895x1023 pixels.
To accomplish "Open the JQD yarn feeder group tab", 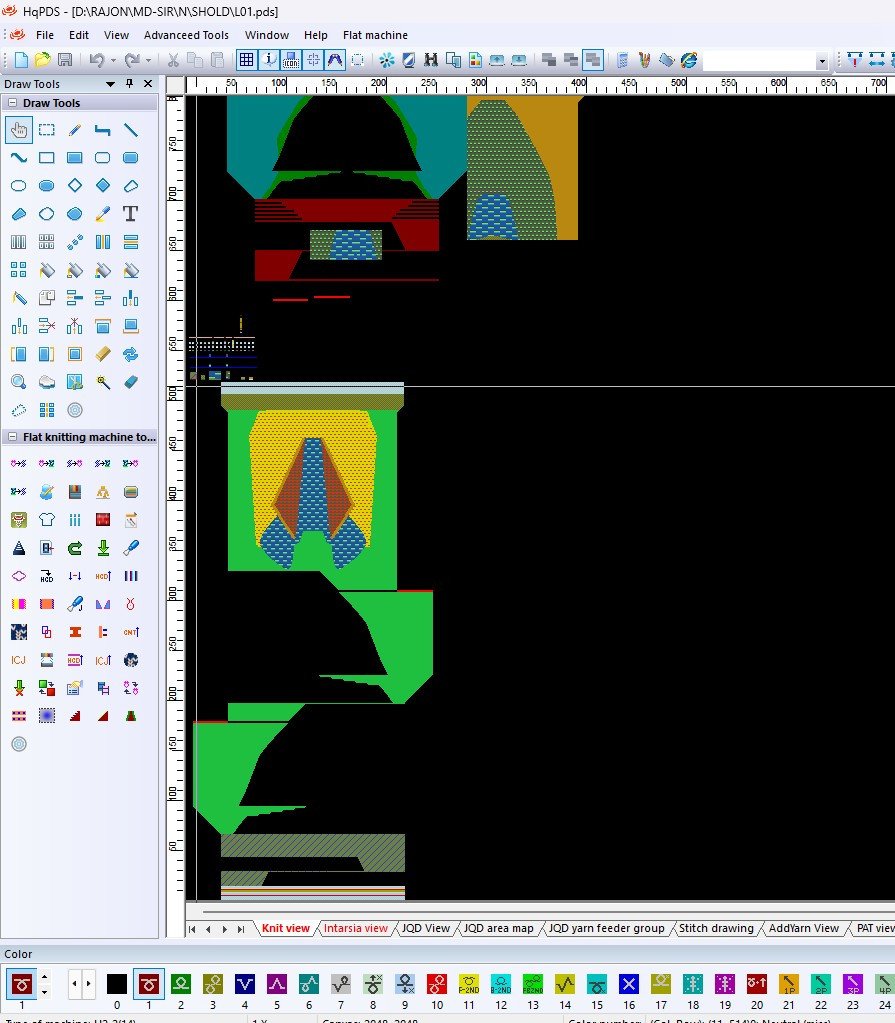I will pyautogui.click(x=607, y=928).
